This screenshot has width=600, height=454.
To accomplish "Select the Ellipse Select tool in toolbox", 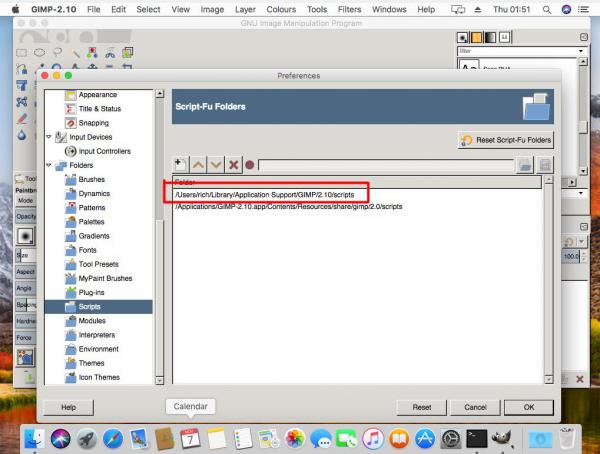I will pyautogui.click(x=39, y=52).
